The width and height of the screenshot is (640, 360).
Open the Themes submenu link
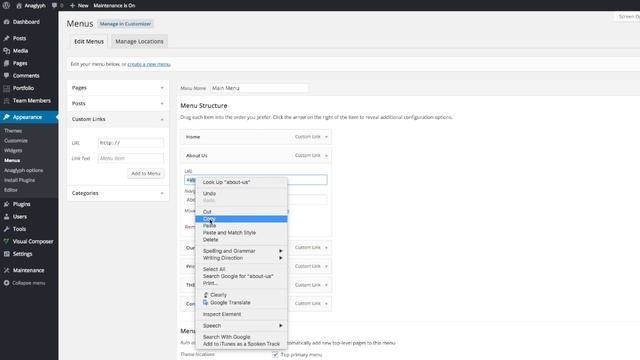(x=13, y=131)
